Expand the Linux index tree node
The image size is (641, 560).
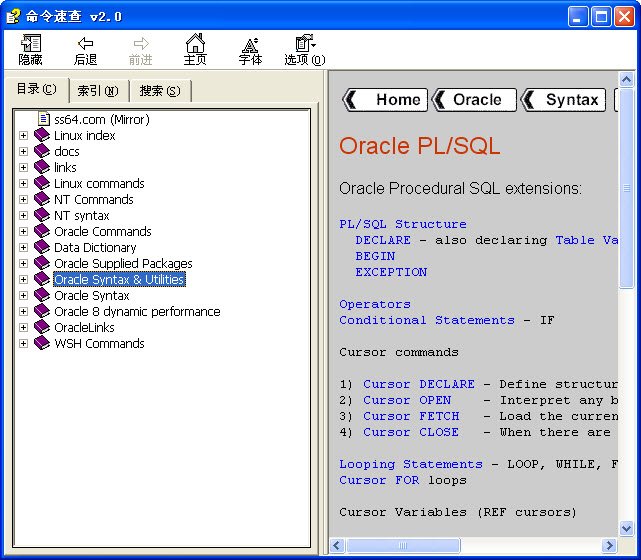tap(24, 136)
